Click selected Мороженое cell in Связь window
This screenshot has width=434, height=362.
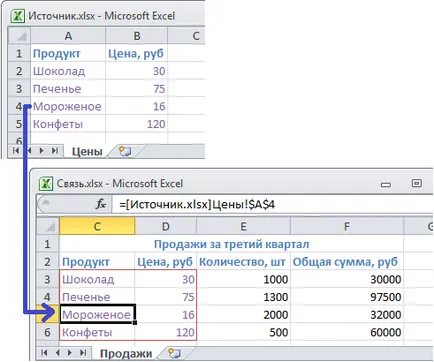coord(97,315)
